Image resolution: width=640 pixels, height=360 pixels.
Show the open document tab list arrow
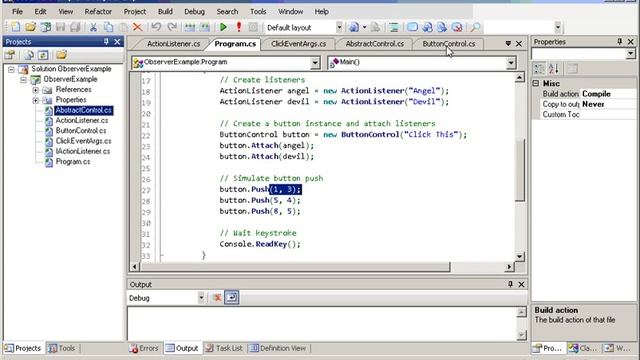pos(508,43)
